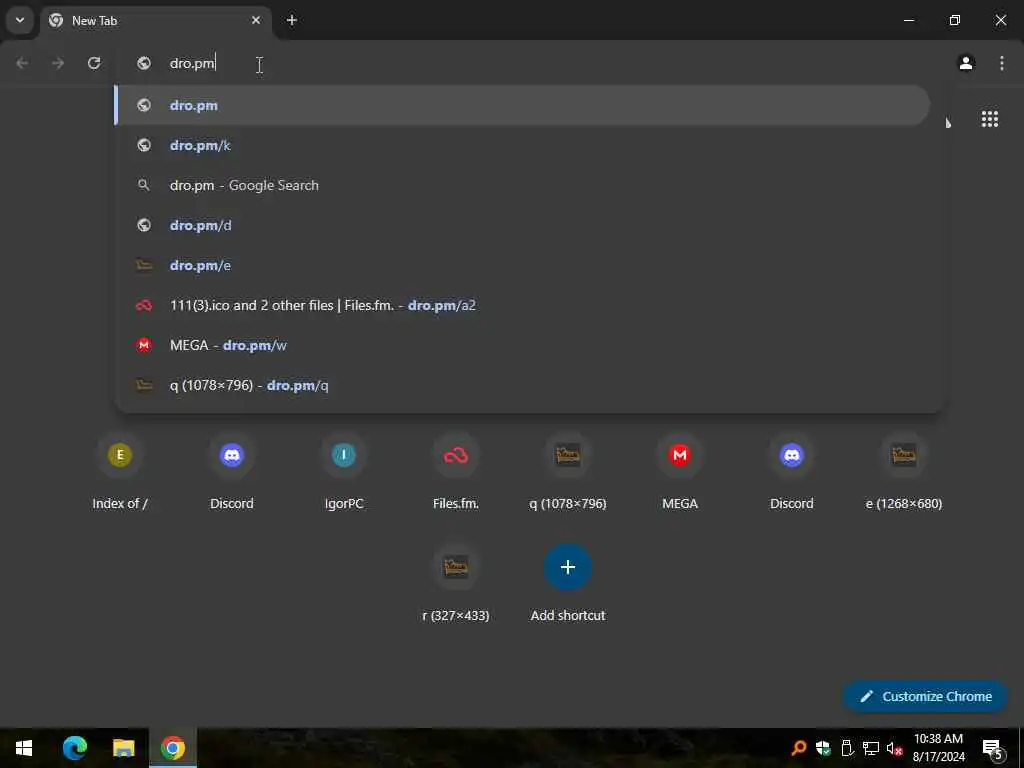Click the muted volume tray icon

(894, 748)
